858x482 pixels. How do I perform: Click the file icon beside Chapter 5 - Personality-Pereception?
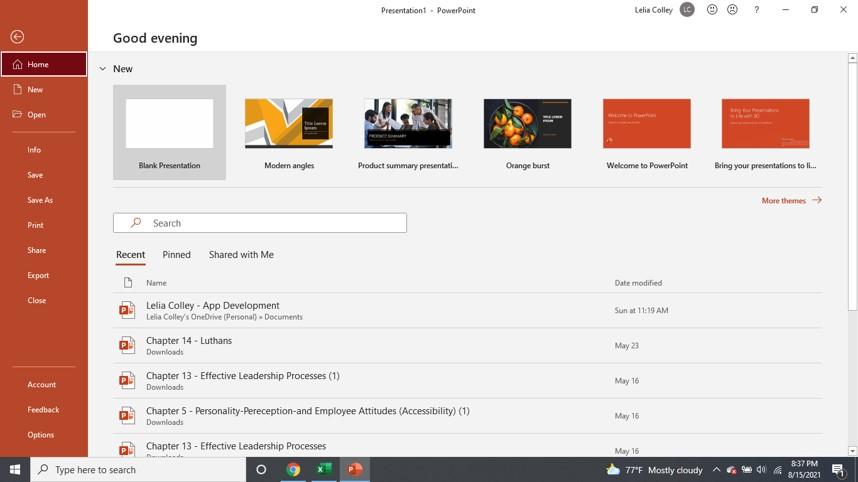(x=127, y=415)
